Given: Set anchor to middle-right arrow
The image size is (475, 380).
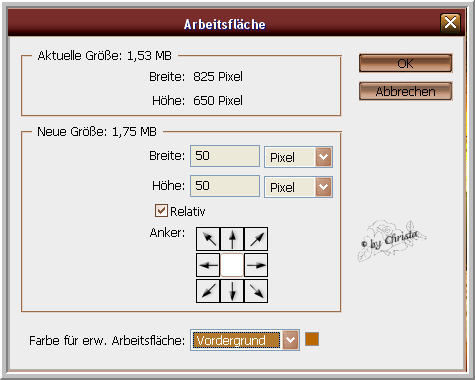Looking at the screenshot, I should [x=256, y=265].
